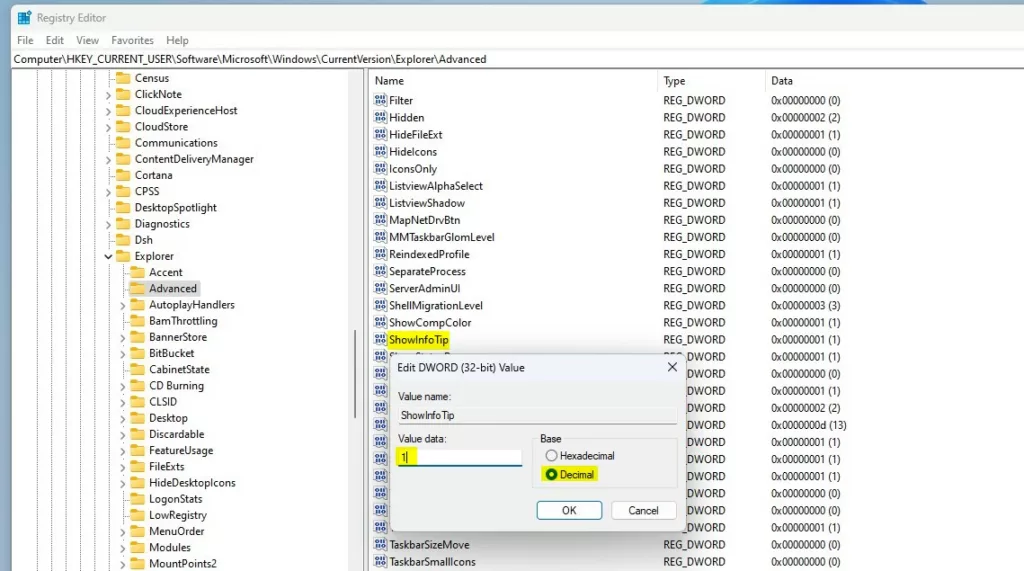The width and height of the screenshot is (1024, 571).
Task: Select the MMTaskbarGlomLevel value icon
Action: [380, 237]
